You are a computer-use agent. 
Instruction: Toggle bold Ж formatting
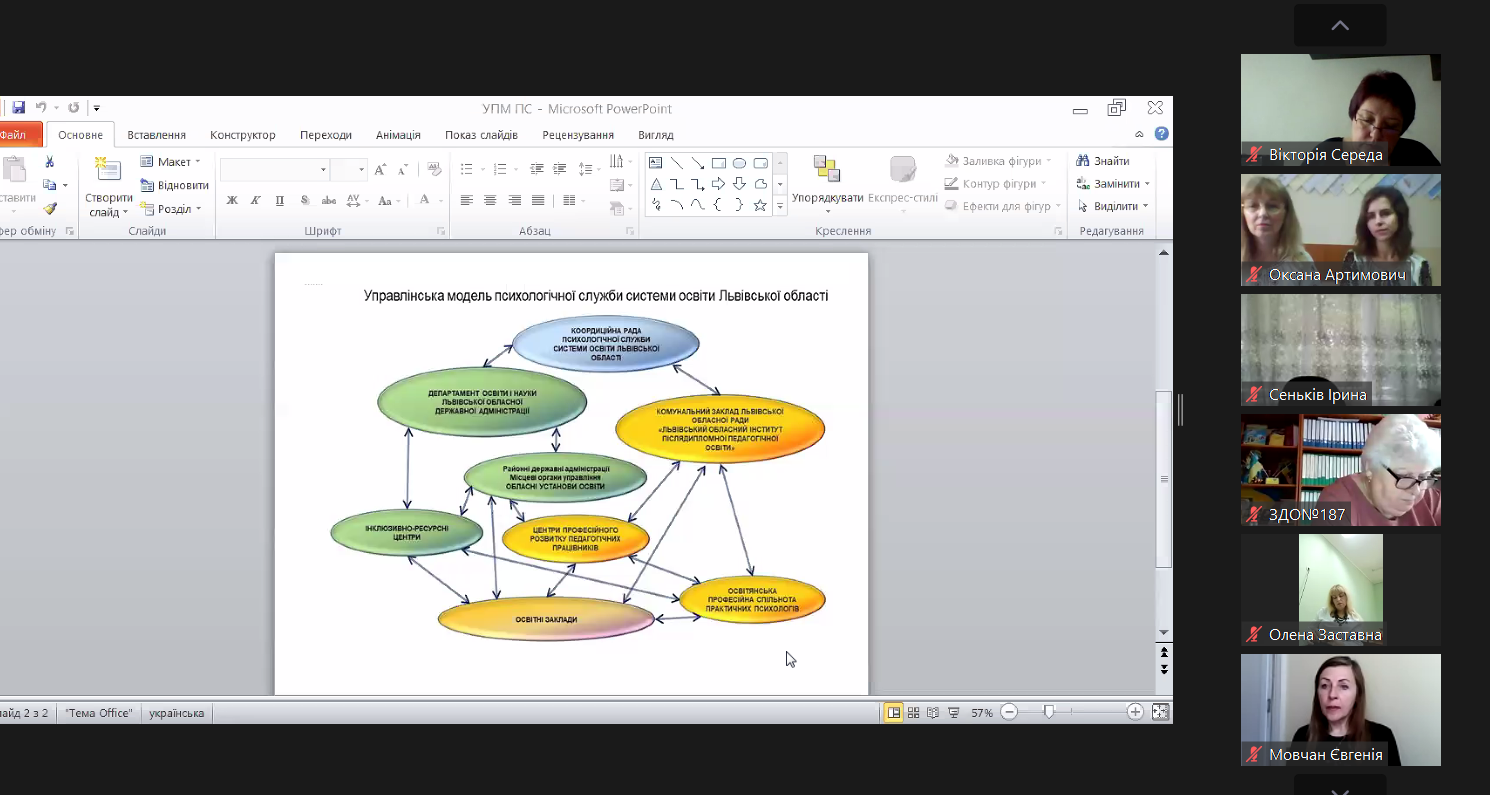tap(232, 201)
